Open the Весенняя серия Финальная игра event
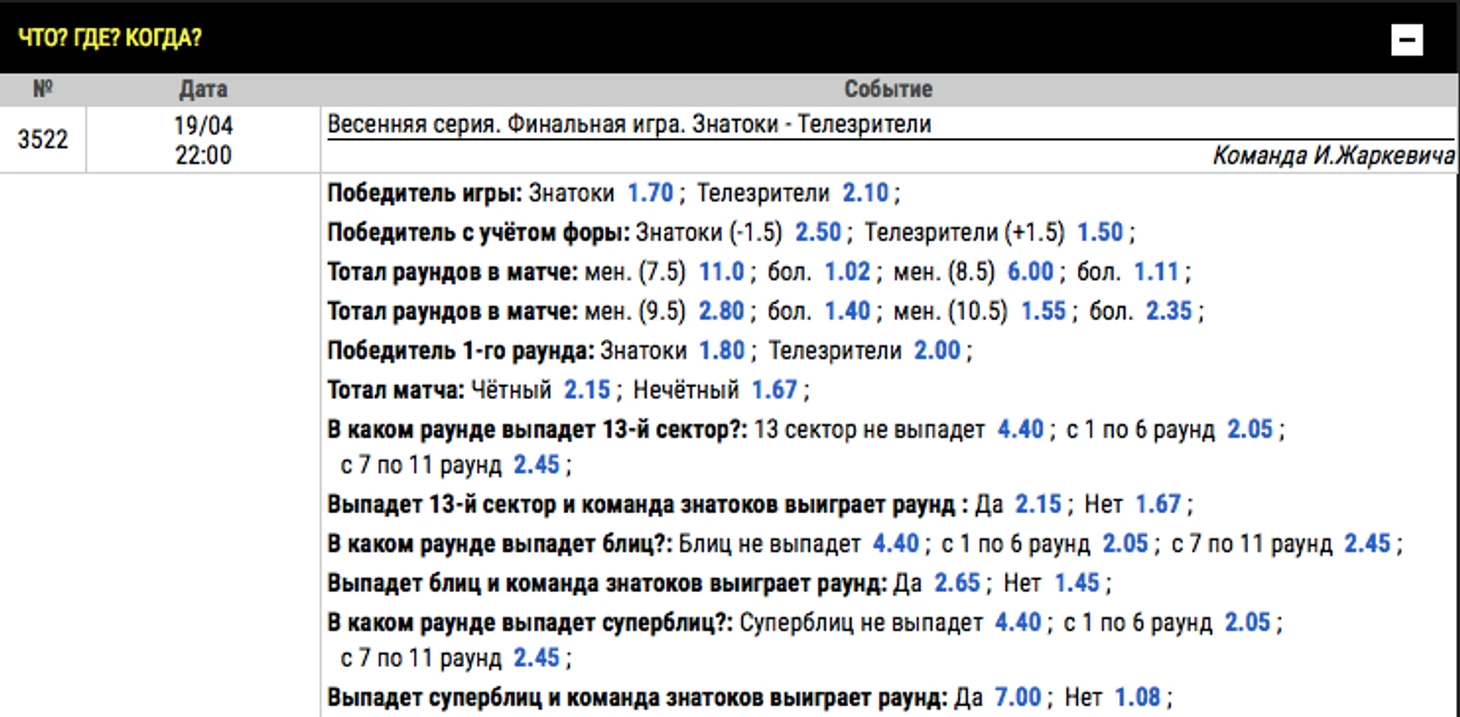This screenshot has height=717, width=1460. pyautogui.click(x=630, y=125)
